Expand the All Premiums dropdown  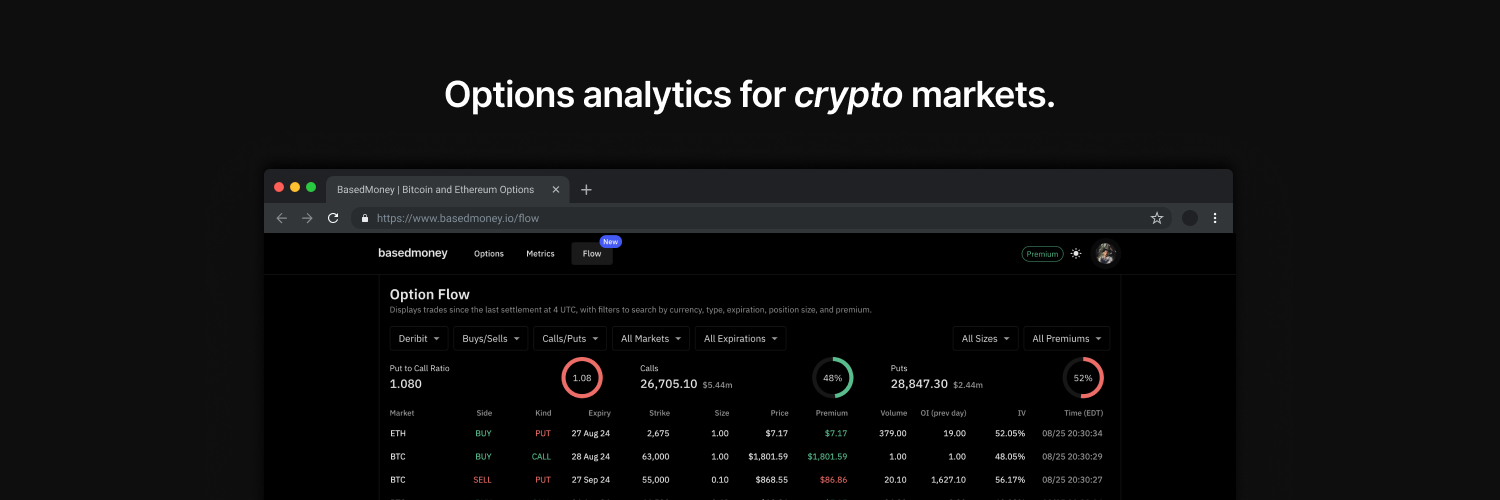(x=1067, y=339)
